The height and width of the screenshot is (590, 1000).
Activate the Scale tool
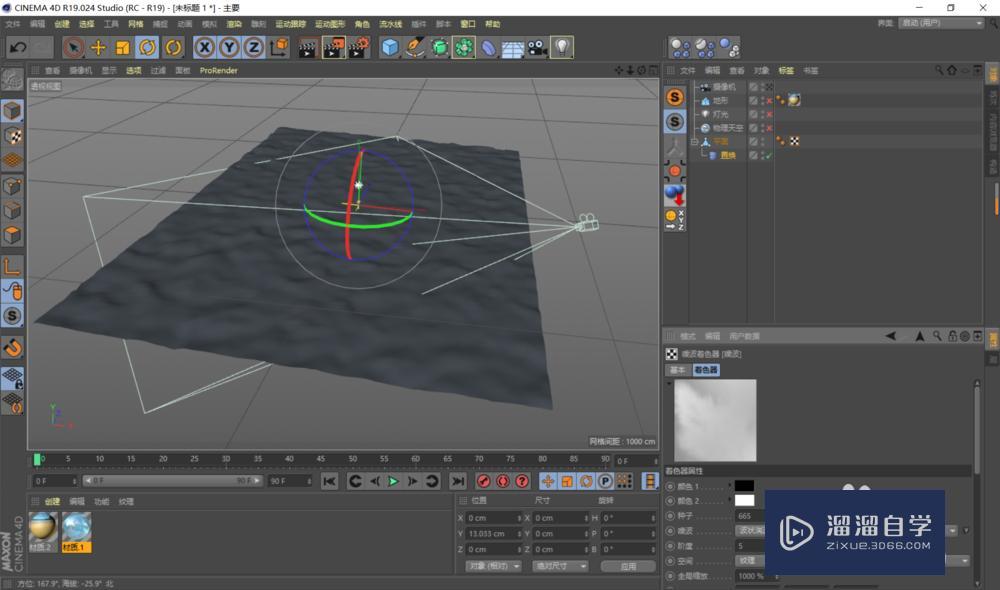122,47
